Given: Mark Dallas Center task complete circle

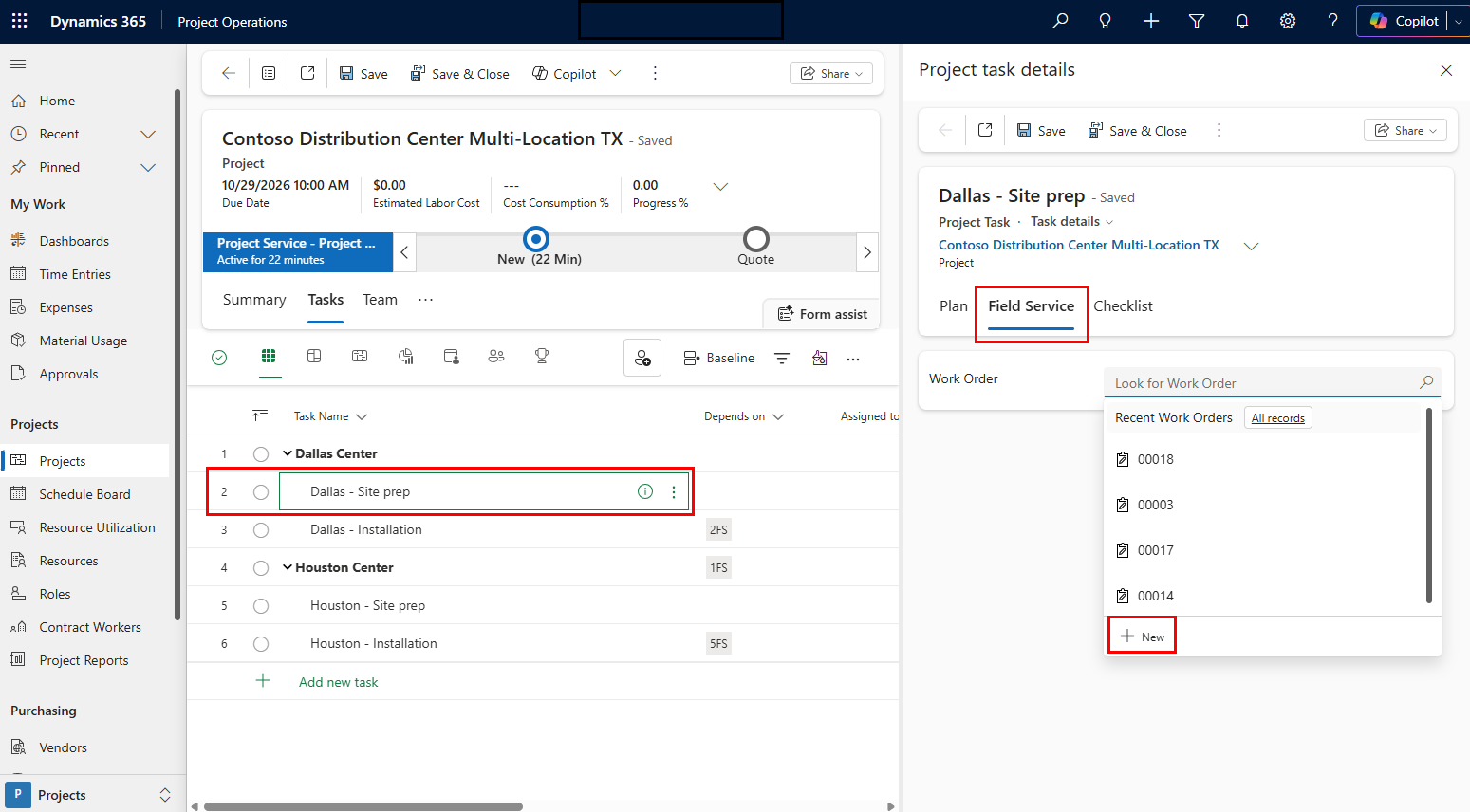Looking at the screenshot, I should (261, 454).
